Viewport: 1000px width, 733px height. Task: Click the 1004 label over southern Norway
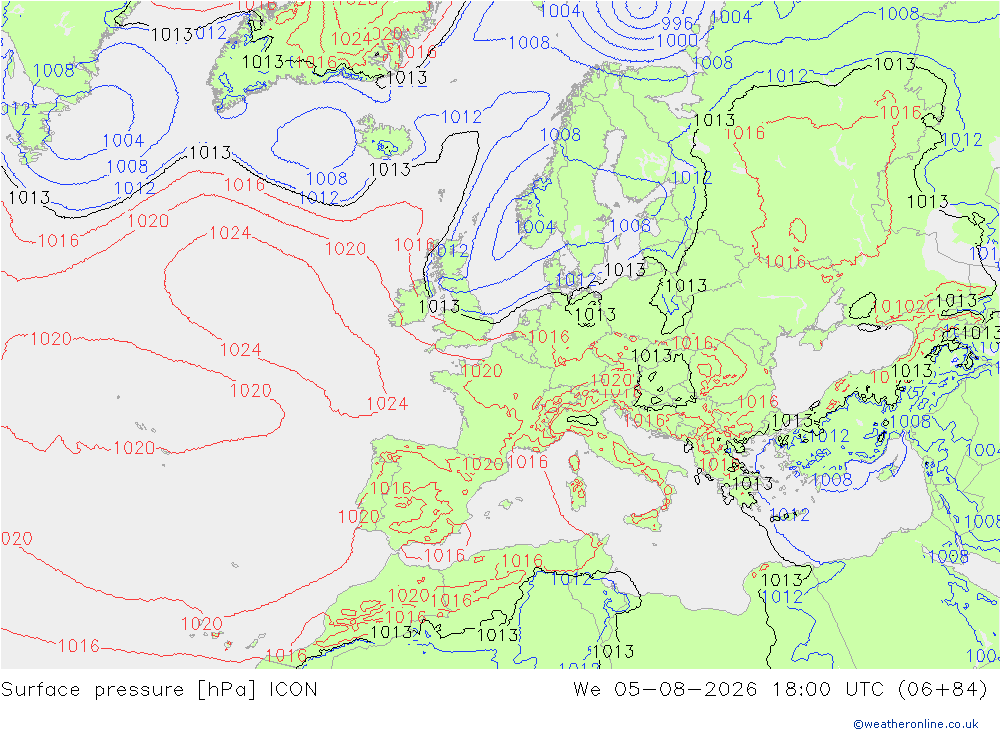tap(534, 226)
